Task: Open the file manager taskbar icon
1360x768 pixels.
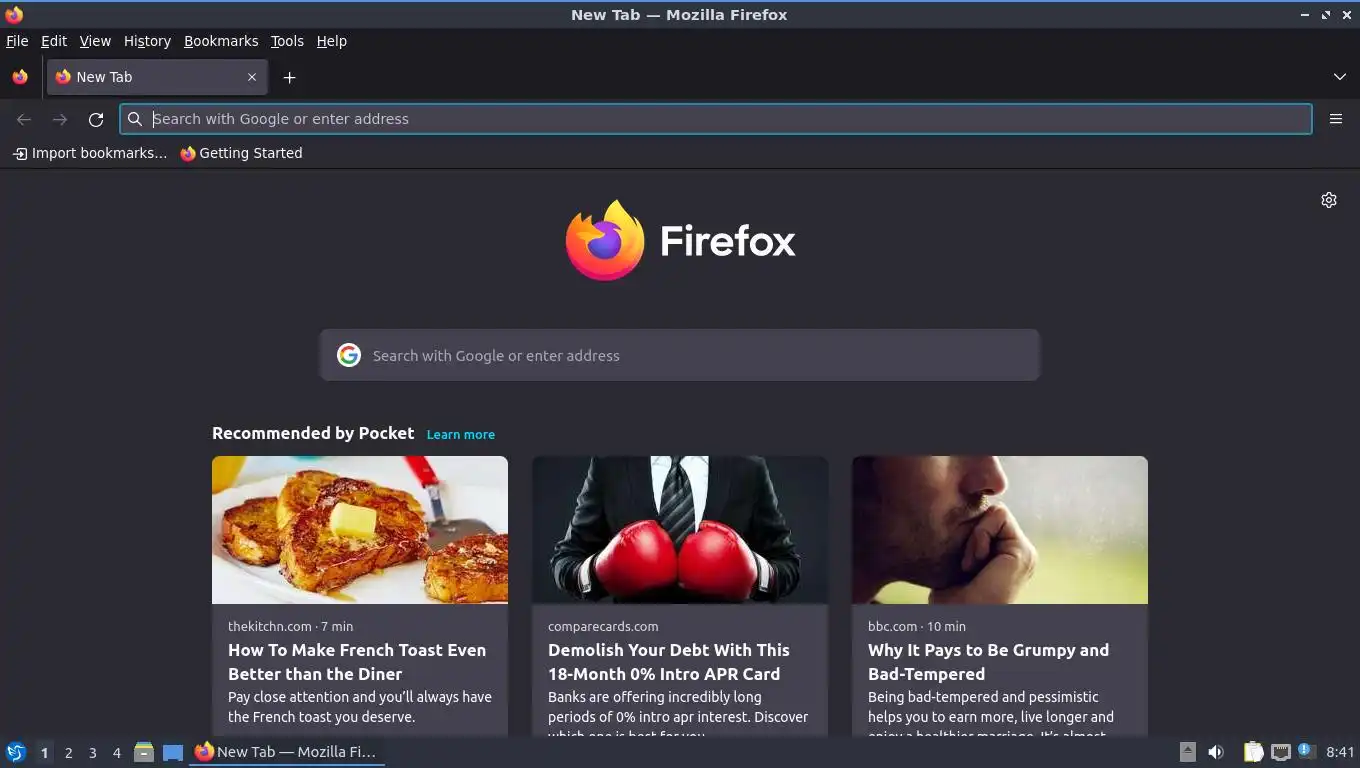Action: click(144, 752)
